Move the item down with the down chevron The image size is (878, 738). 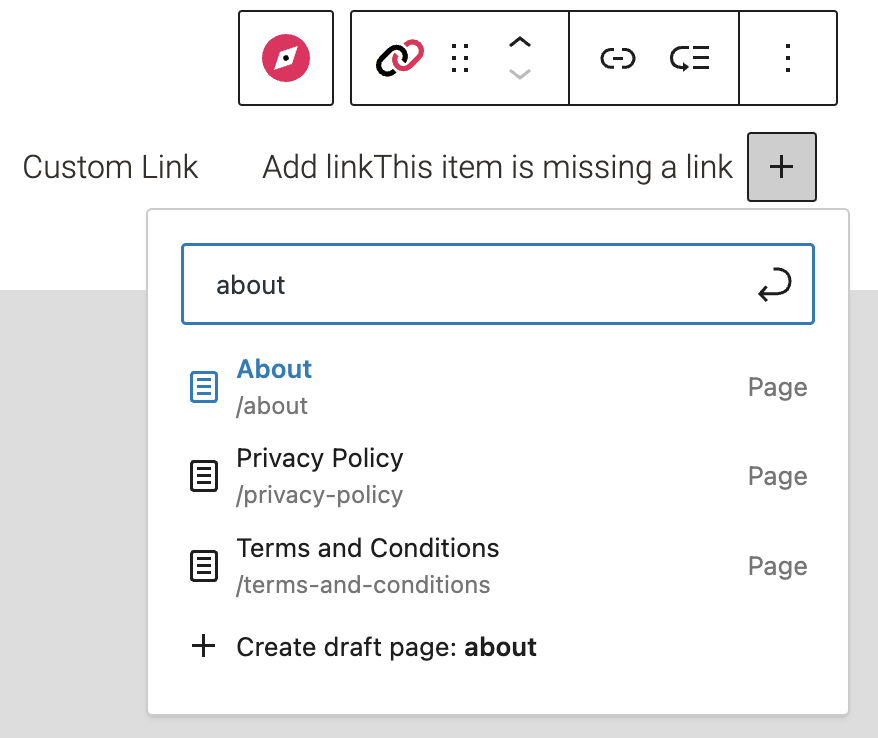(x=520, y=74)
